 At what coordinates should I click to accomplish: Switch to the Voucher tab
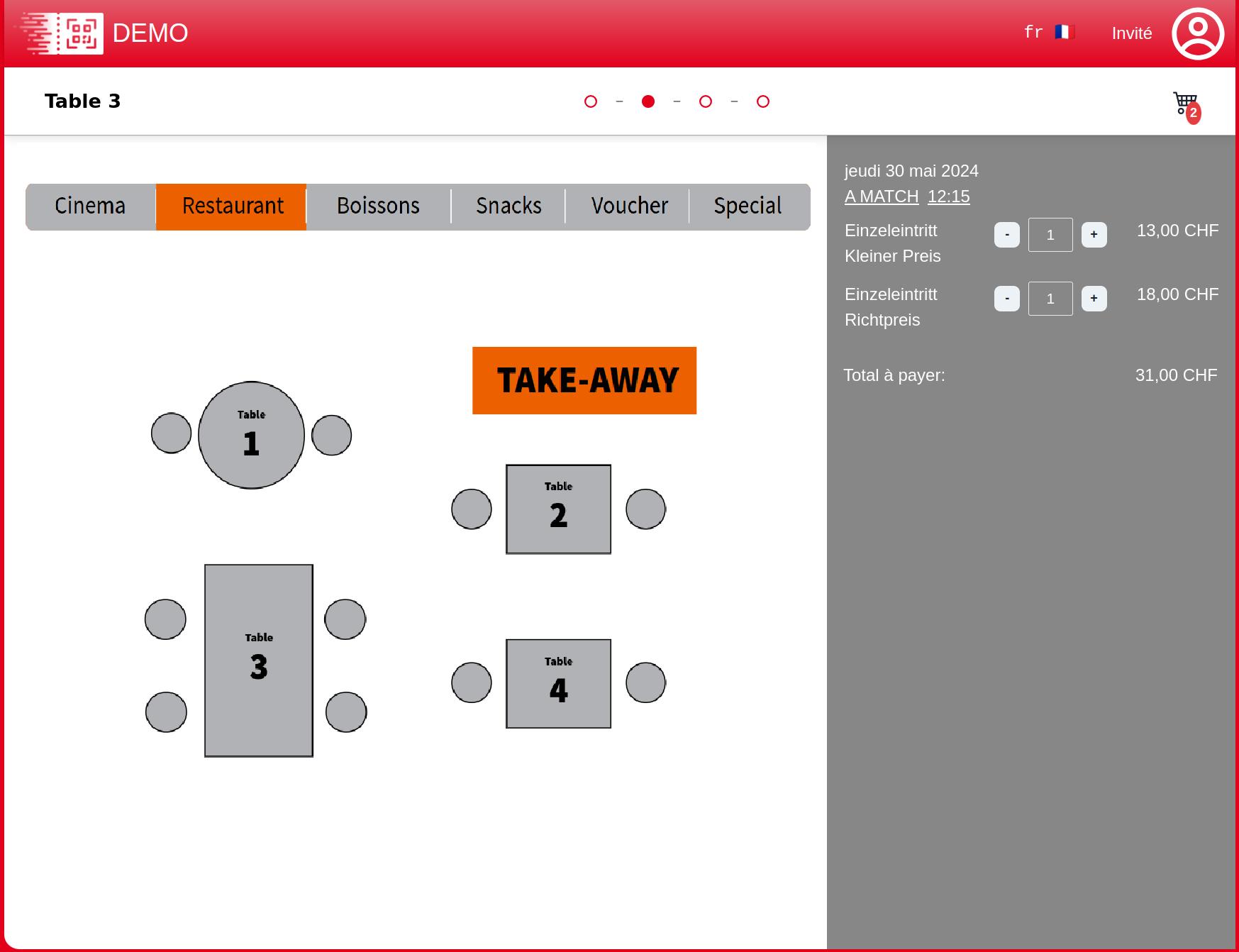(x=629, y=206)
